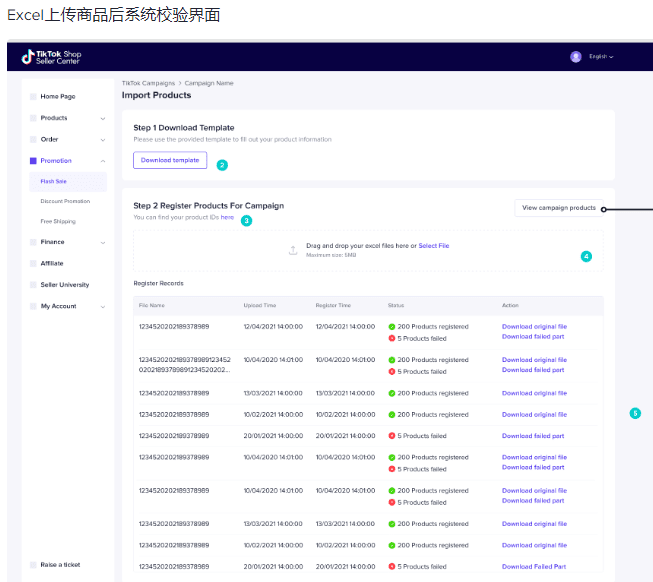
Task: Click the View campaign products button
Action: (559, 208)
